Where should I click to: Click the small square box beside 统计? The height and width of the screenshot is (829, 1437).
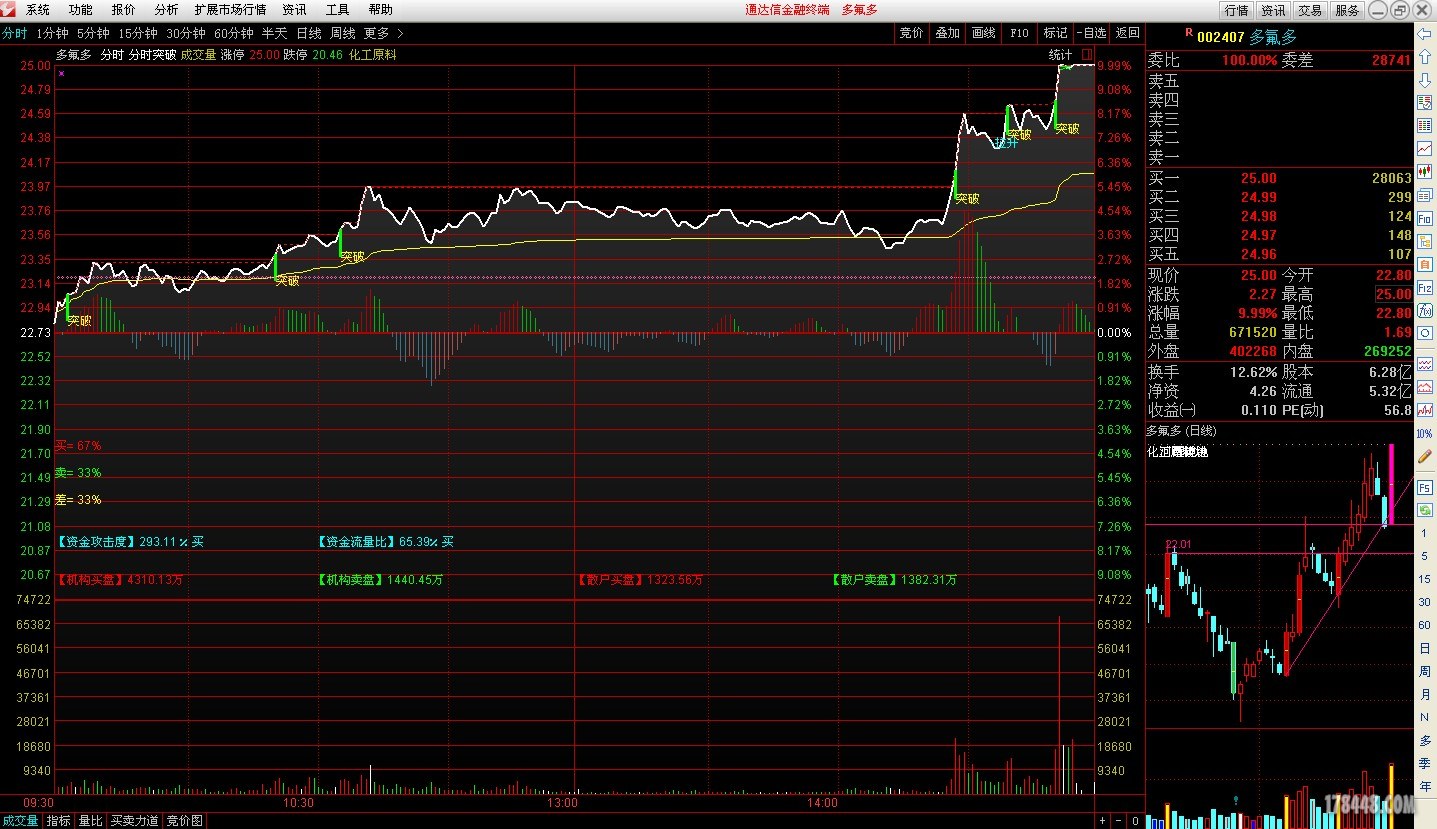(x=1087, y=55)
